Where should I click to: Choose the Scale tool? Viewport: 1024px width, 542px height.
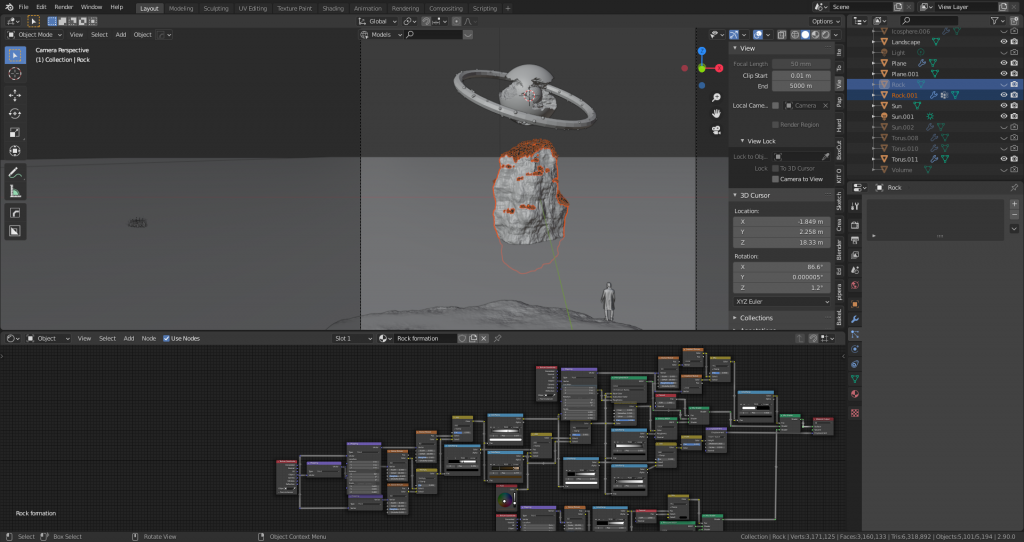coord(15,132)
